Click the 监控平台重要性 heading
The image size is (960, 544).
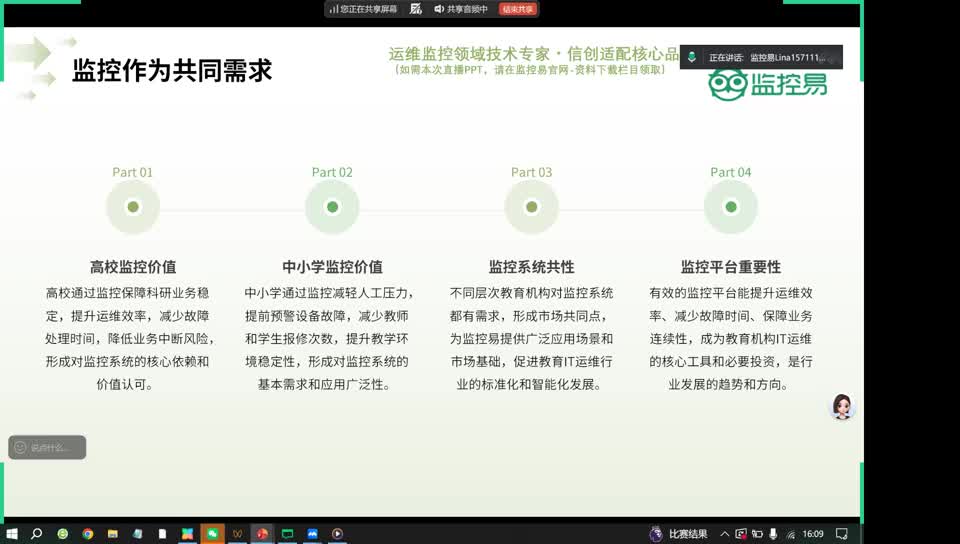tap(730, 267)
